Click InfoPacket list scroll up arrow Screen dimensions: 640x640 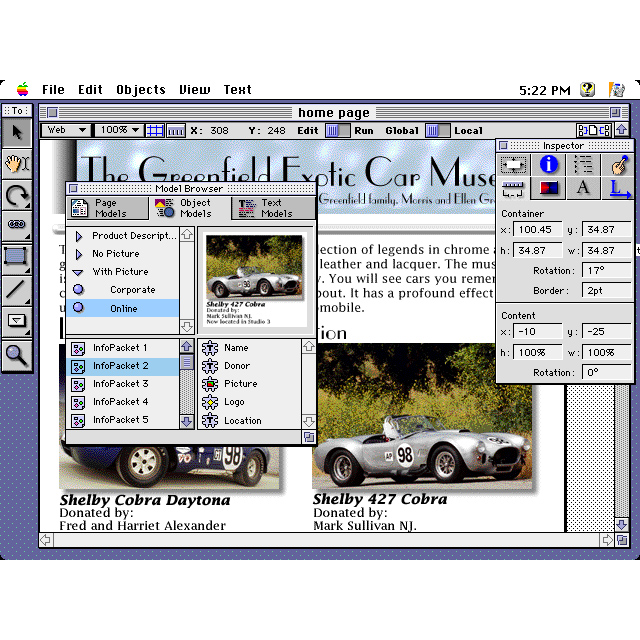187,346
